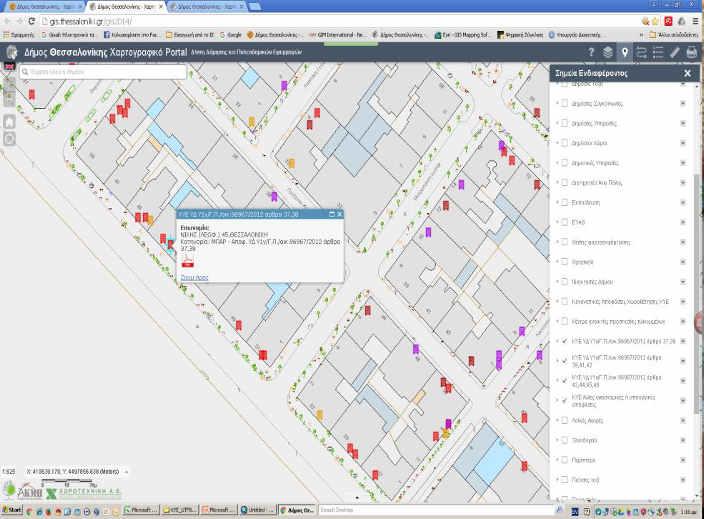The image size is (704, 519).
Task: Open dropdown arrow for Εκπαίδευση row
Action: 683,202
